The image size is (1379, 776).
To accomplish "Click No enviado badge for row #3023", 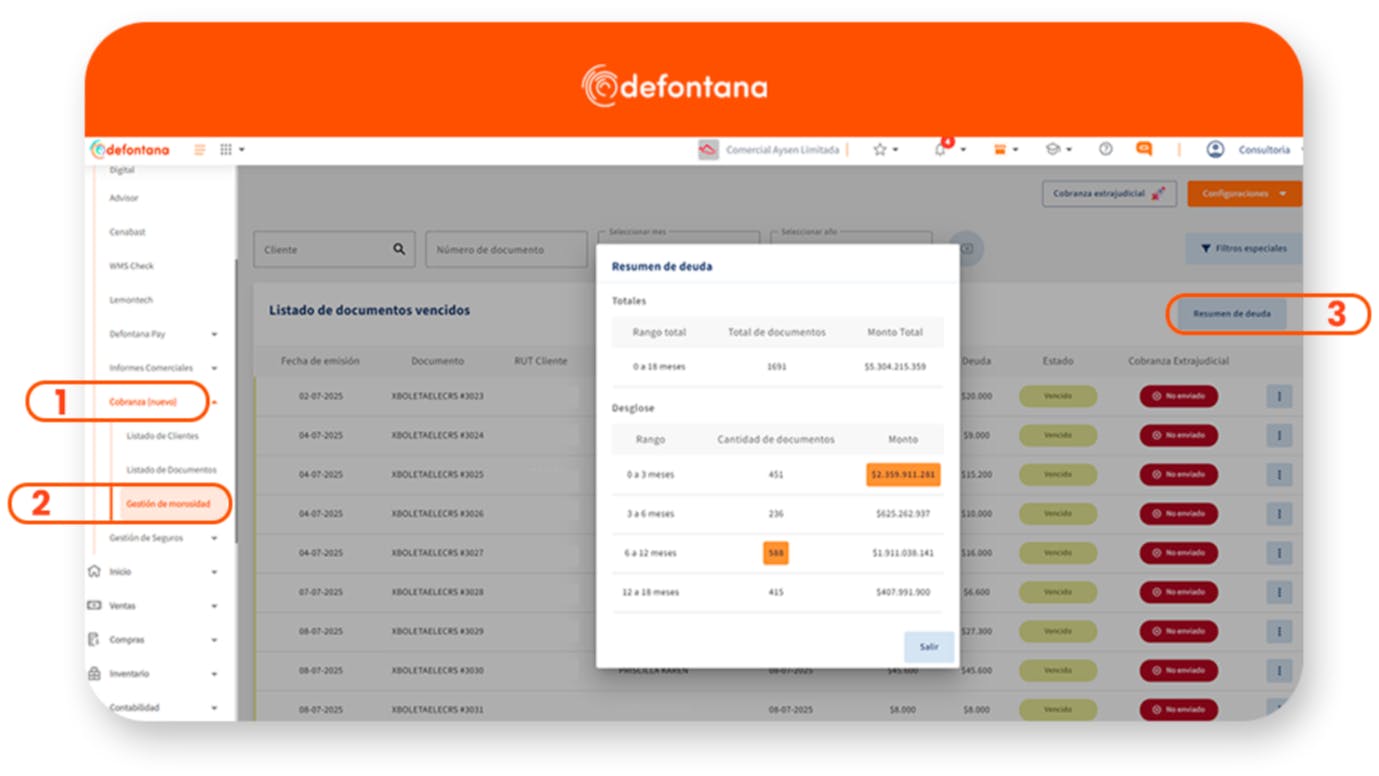I will (x=1179, y=396).
